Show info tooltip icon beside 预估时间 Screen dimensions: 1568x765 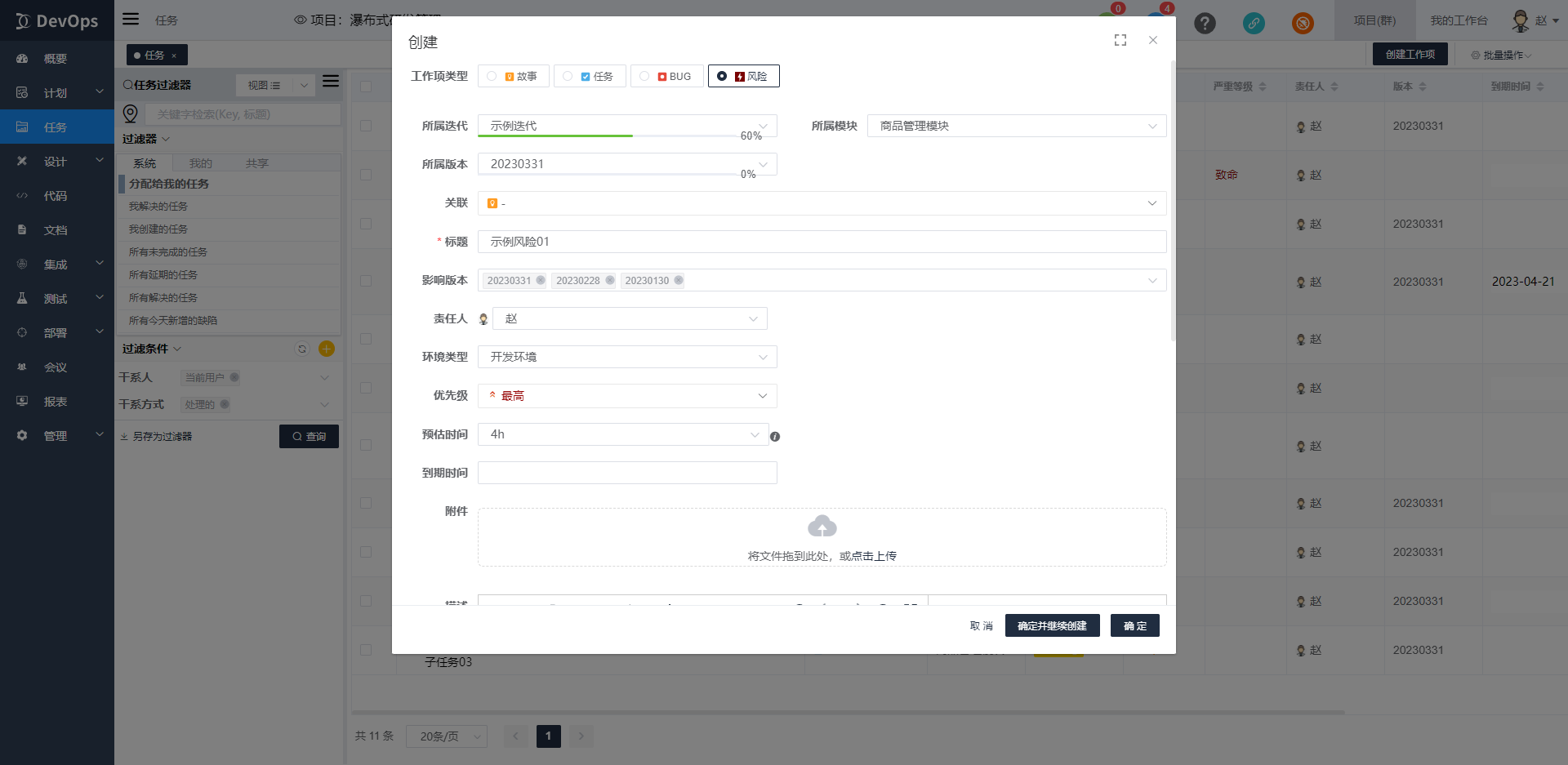(x=775, y=437)
